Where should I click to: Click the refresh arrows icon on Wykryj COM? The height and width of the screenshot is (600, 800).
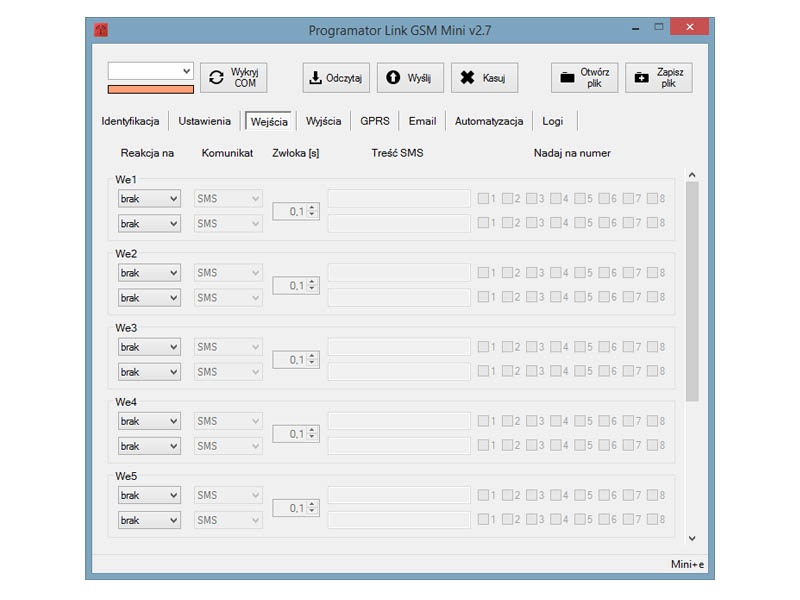coord(216,78)
